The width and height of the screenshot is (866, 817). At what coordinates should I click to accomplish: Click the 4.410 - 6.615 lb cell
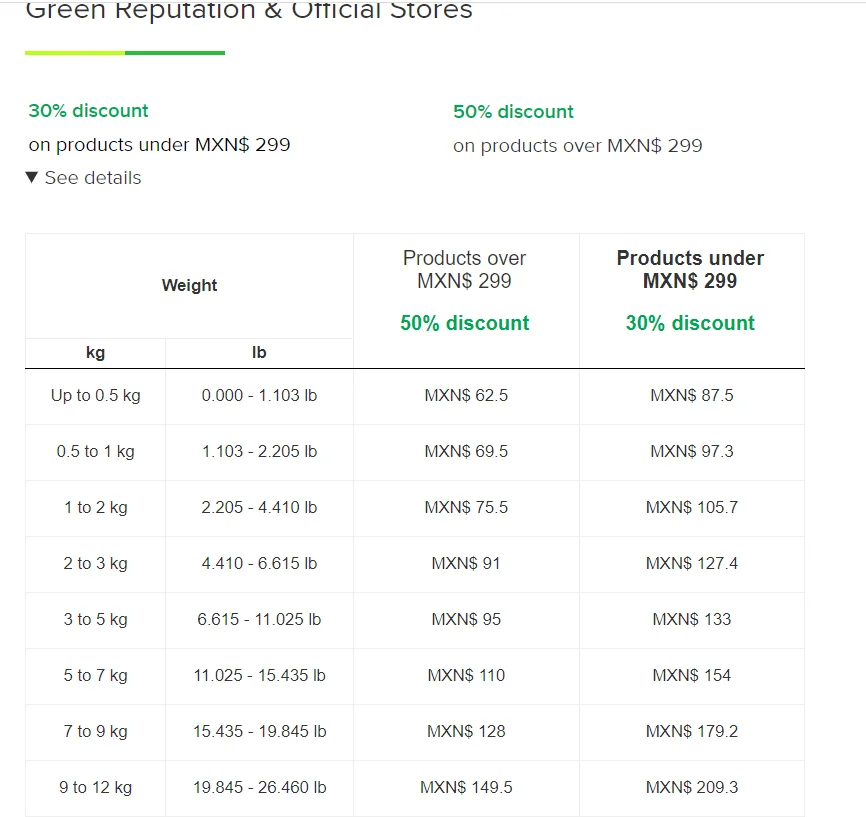(x=259, y=563)
